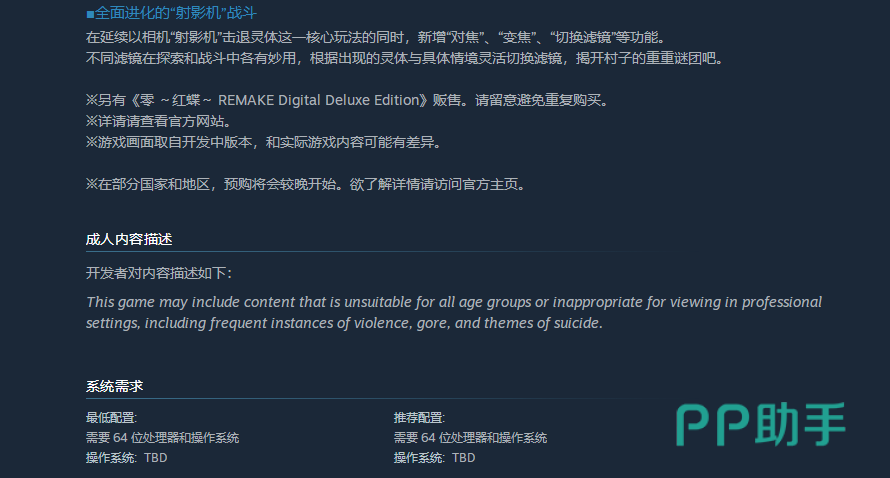The width and height of the screenshot is (890, 478).
Task: Click the PP助手 watermark logo
Action: coord(761,423)
